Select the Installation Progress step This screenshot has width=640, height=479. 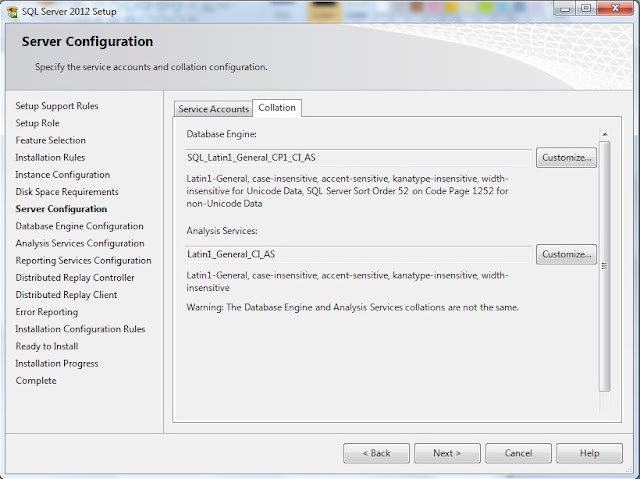(x=57, y=363)
